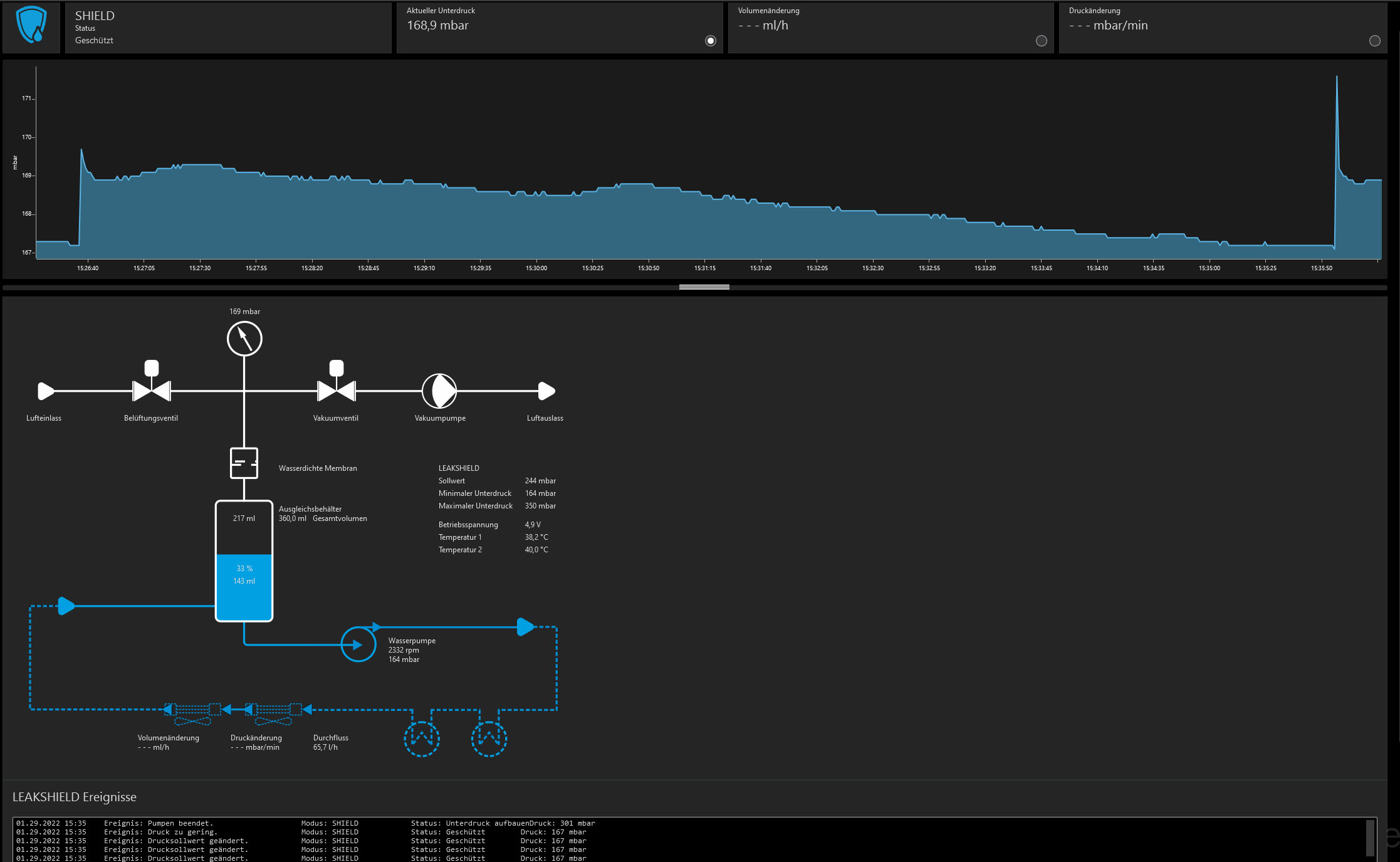The height and width of the screenshot is (862, 1400).
Task: Click the SHIELD logo icon
Action: point(31,26)
